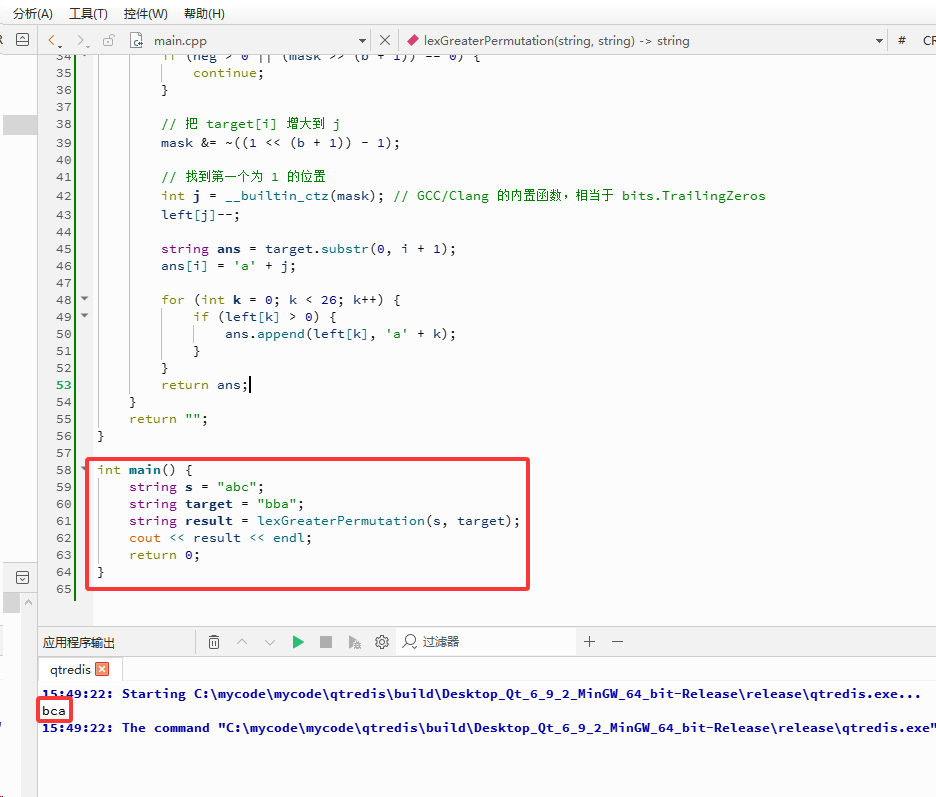Image resolution: width=936 pixels, height=797 pixels.
Task: Click the "return ans;" statement on line 53
Action: tap(205, 385)
